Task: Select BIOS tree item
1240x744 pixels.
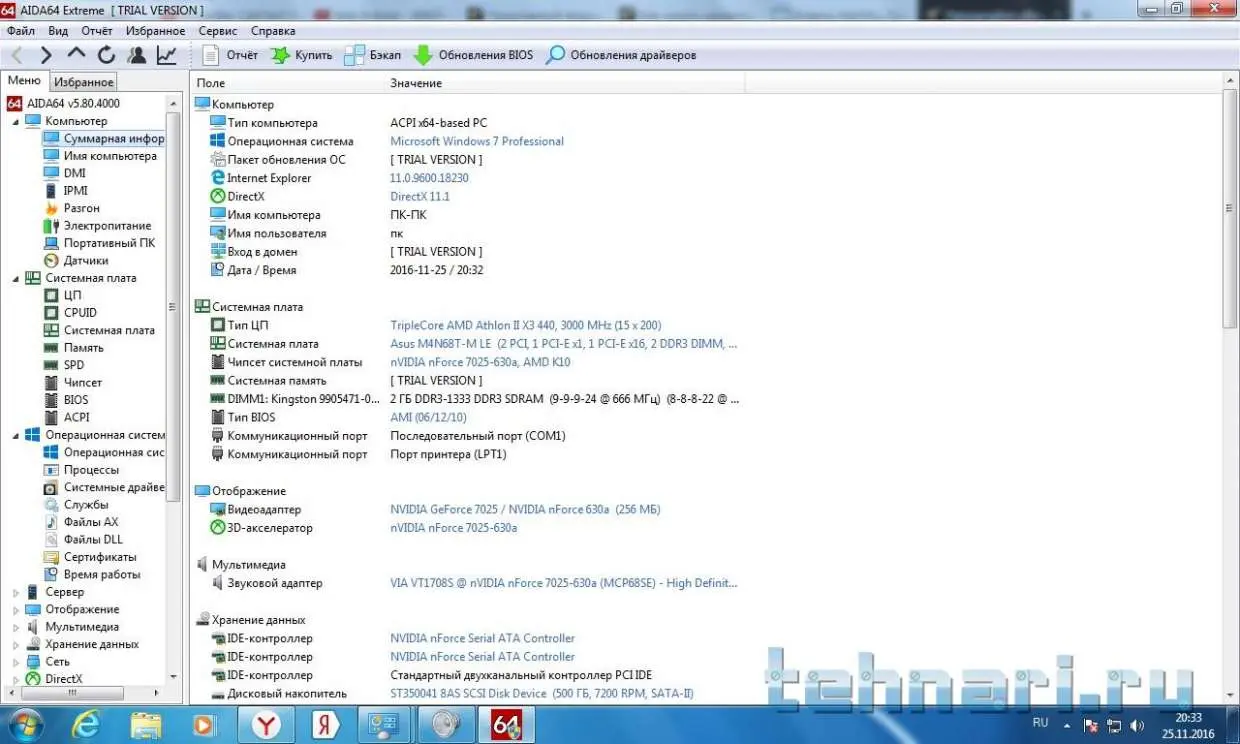Action: (67, 400)
